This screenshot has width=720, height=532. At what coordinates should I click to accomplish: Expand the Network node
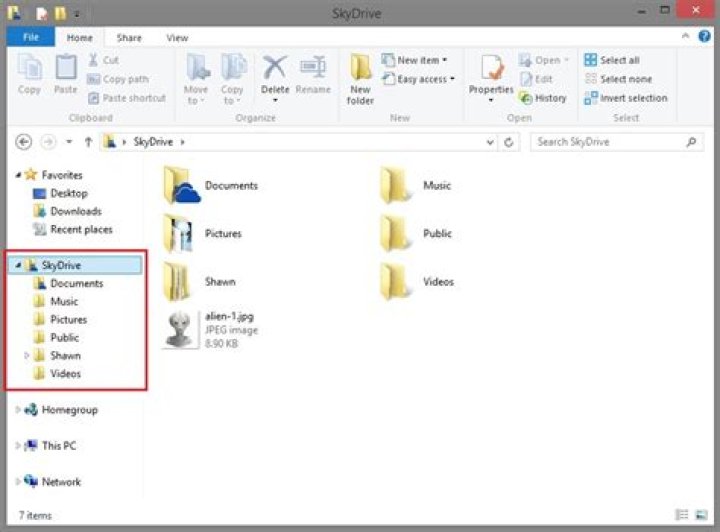[x=18, y=482]
